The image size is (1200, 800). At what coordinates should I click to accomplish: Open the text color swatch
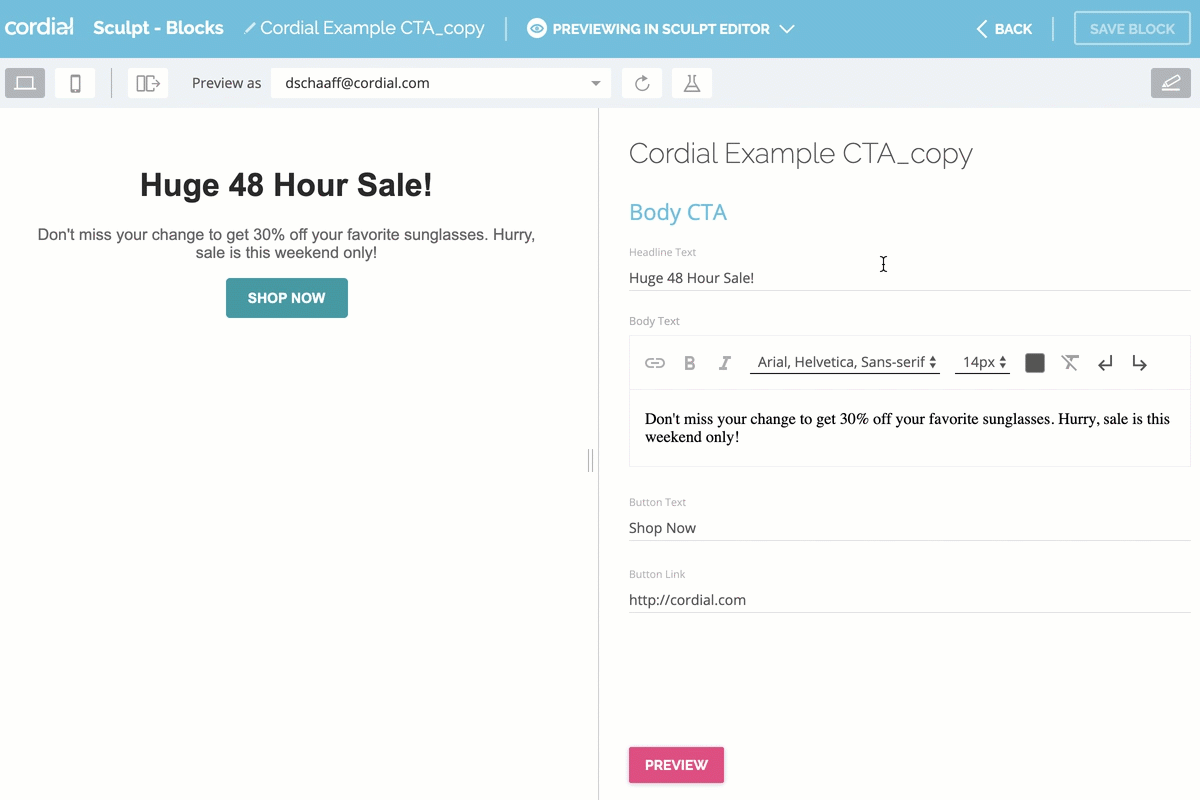pos(1035,363)
